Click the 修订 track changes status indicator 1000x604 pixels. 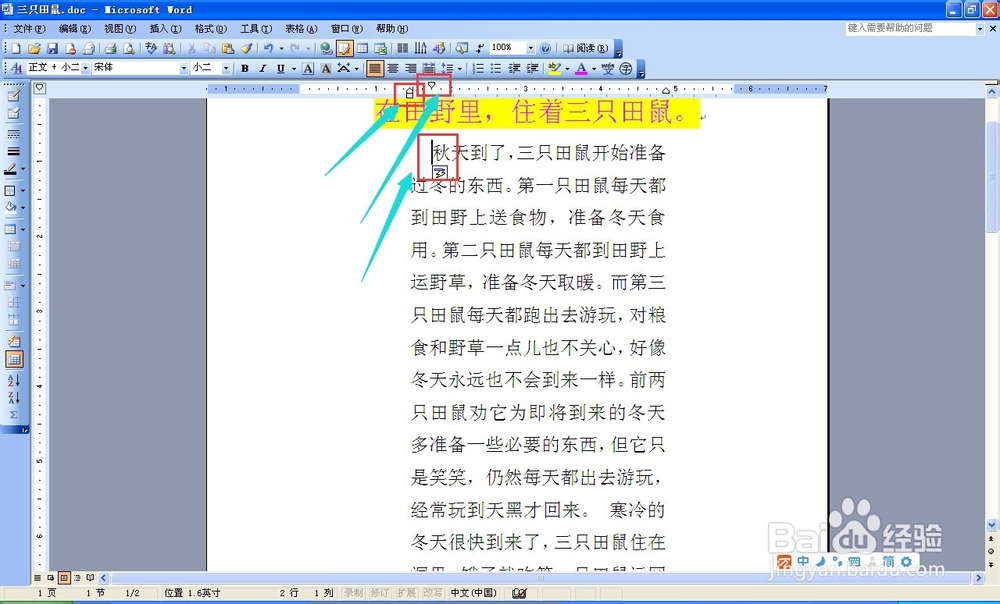pos(379,593)
